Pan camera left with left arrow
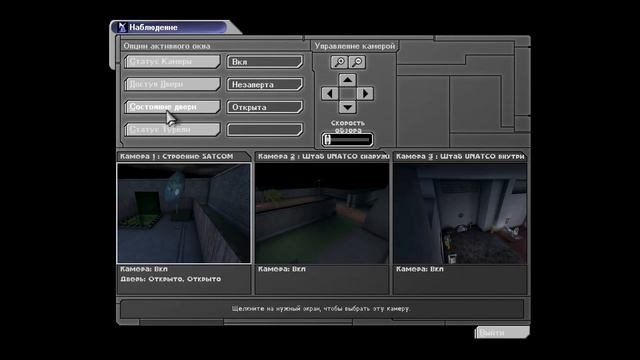 (330, 94)
